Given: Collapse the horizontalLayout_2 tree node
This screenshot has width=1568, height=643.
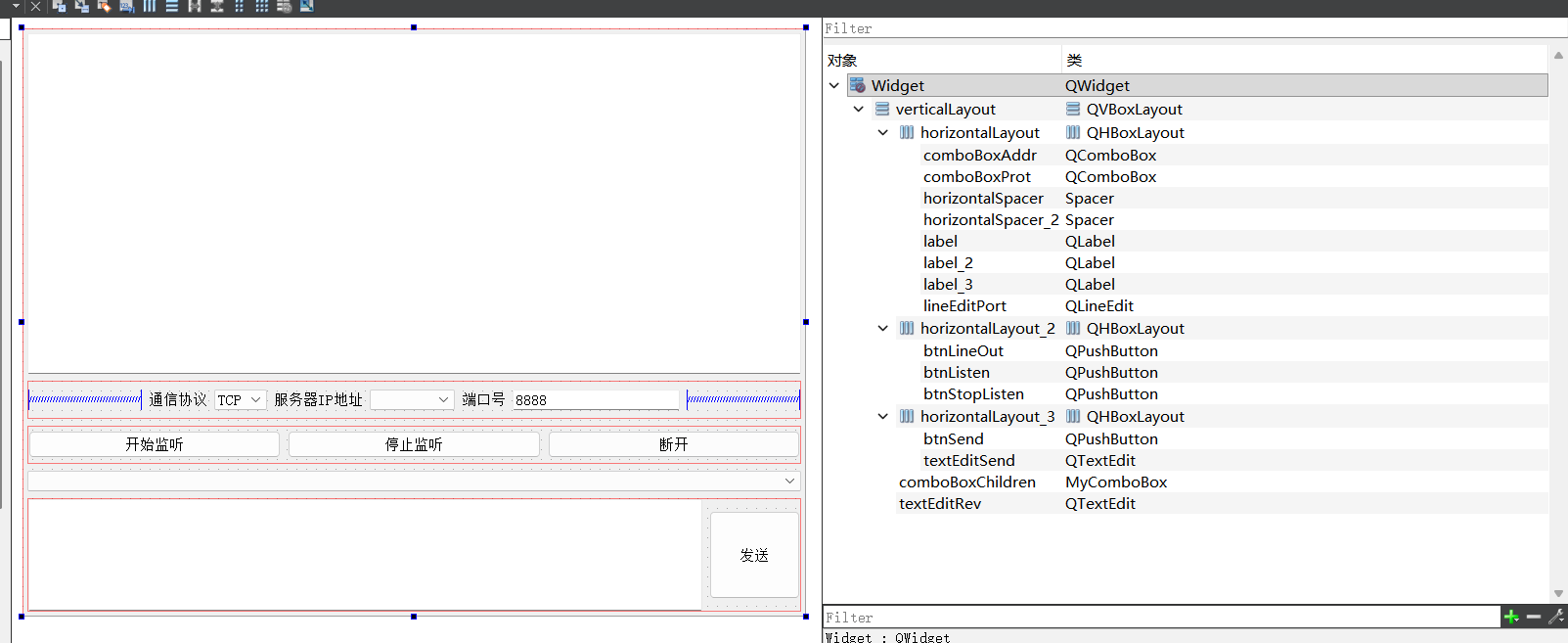Looking at the screenshot, I should pos(883,328).
